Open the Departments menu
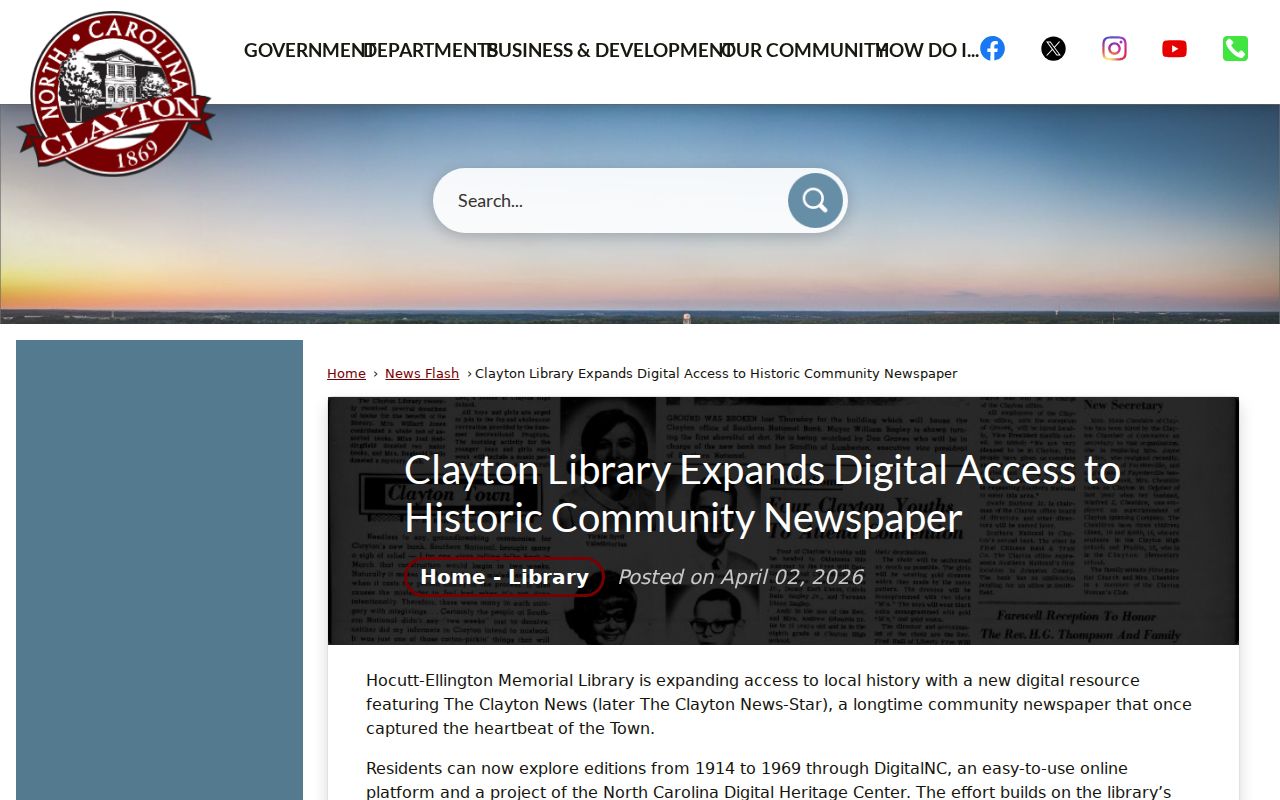This screenshot has height=800, width=1280. pos(428,50)
